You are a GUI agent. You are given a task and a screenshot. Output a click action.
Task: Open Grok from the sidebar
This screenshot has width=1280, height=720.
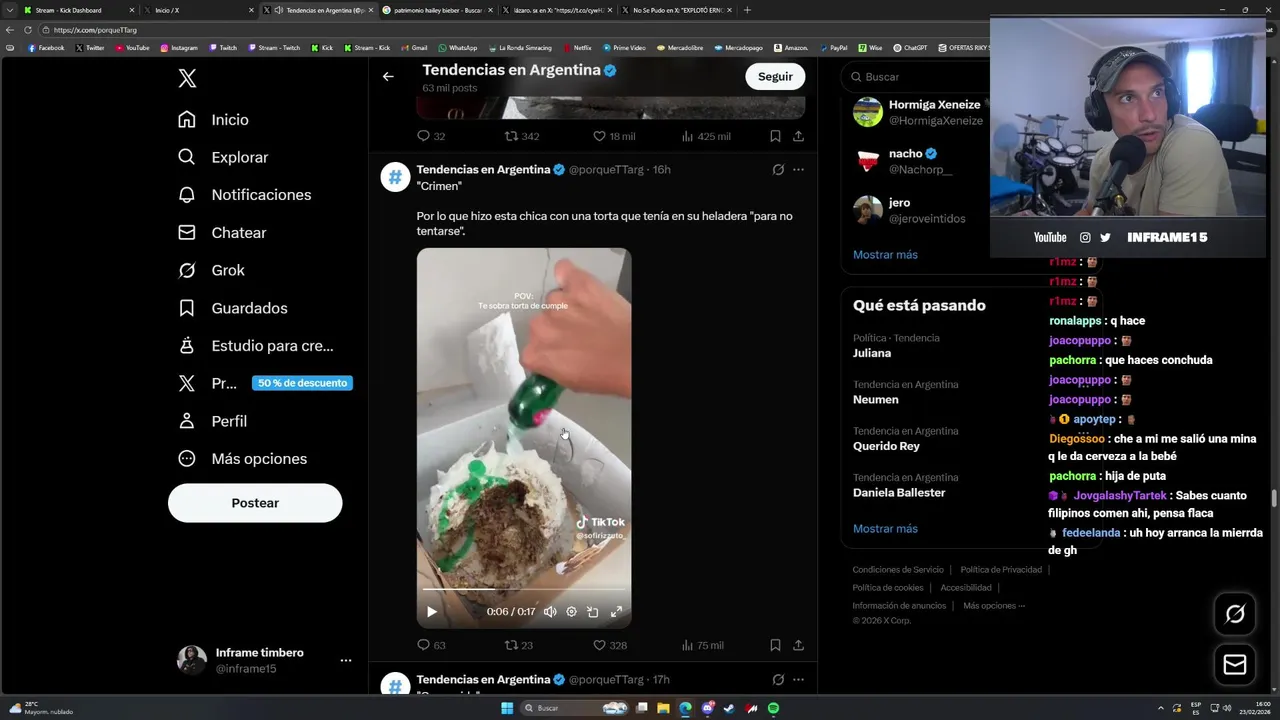click(211, 270)
